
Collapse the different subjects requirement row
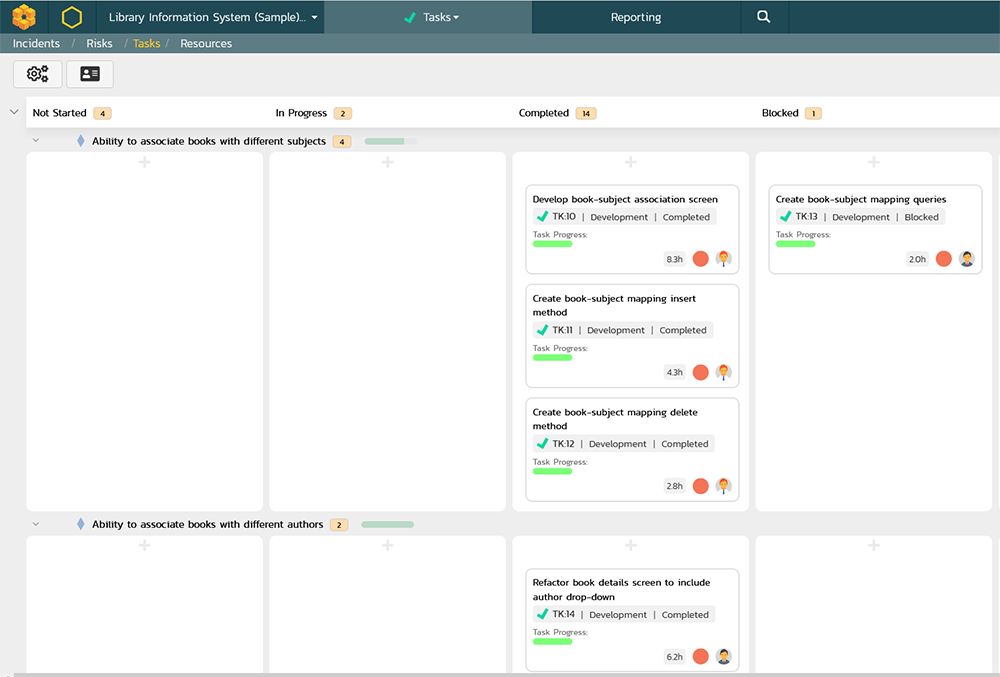coord(36,141)
